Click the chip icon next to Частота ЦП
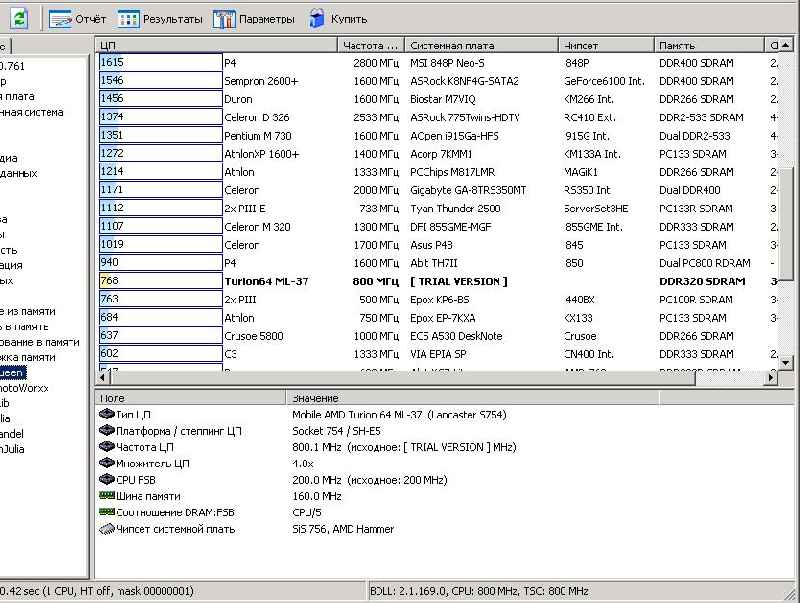The height and width of the screenshot is (603, 800). 107,447
